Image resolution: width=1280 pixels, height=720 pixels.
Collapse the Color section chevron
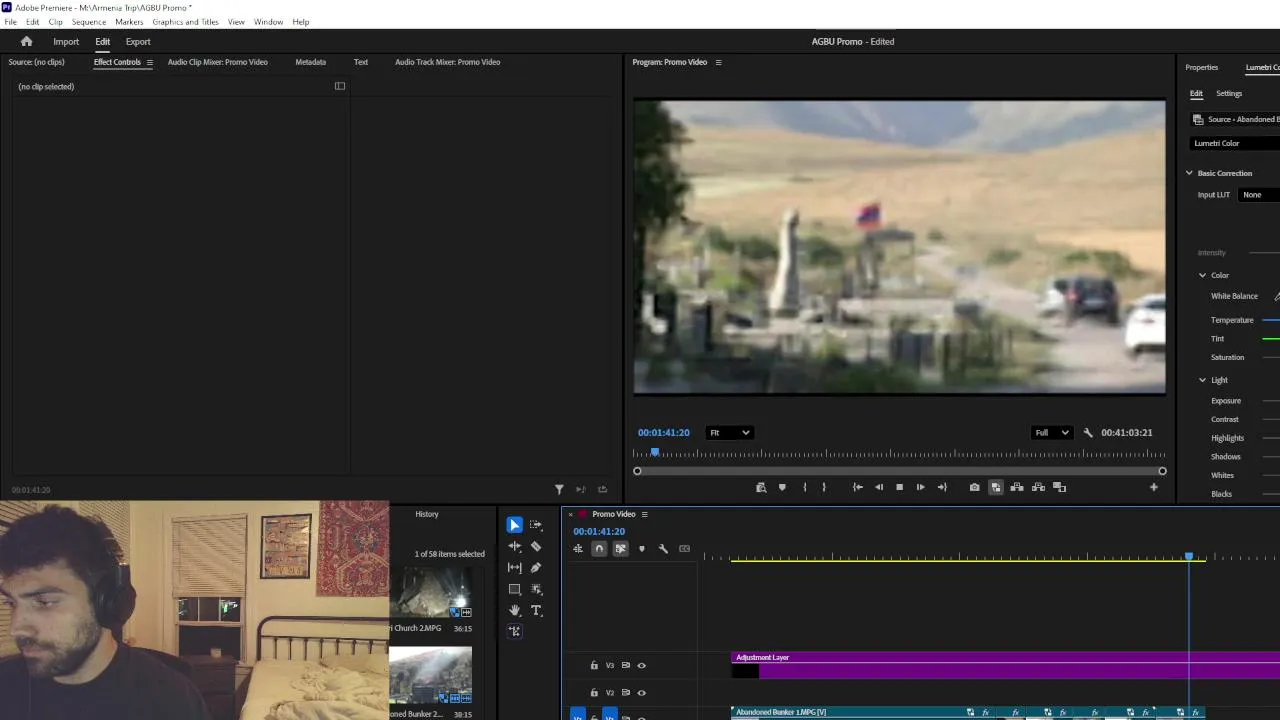click(1203, 275)
